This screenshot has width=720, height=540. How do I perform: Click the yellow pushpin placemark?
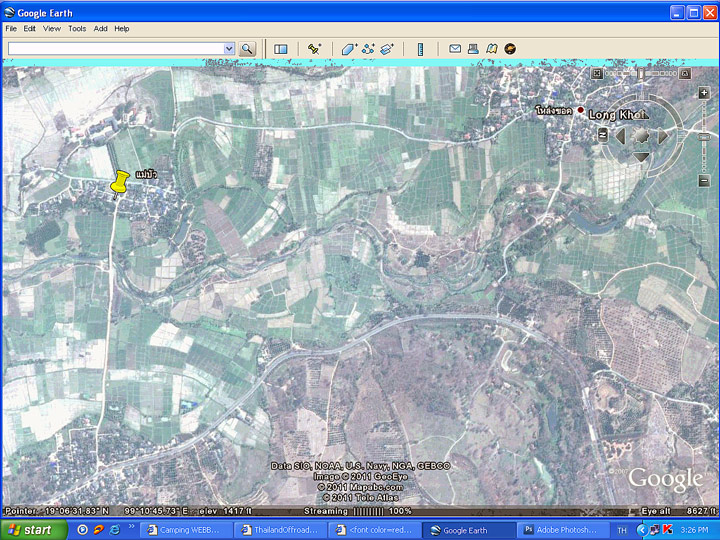[119, 183]
